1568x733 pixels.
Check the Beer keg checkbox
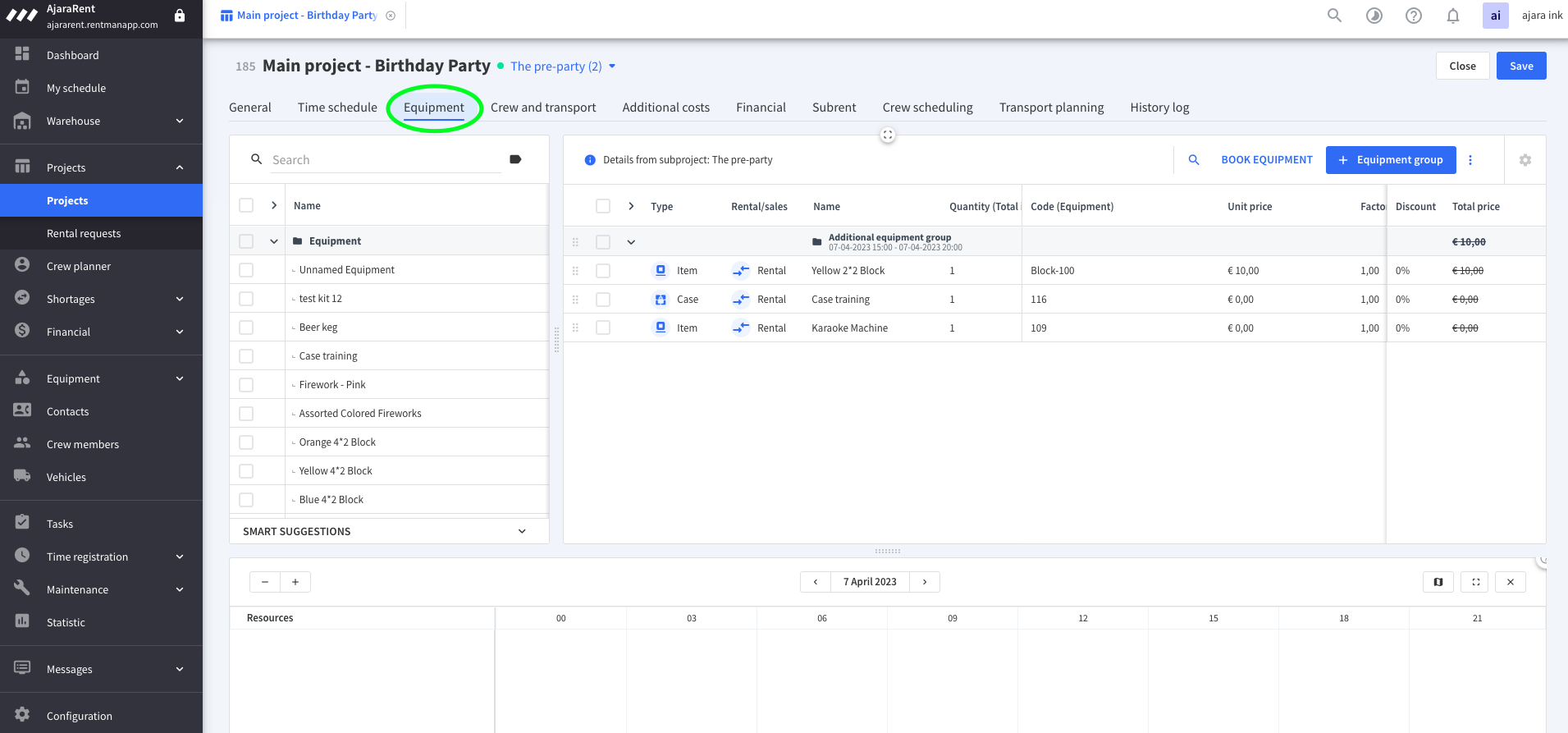coord(246,328)
